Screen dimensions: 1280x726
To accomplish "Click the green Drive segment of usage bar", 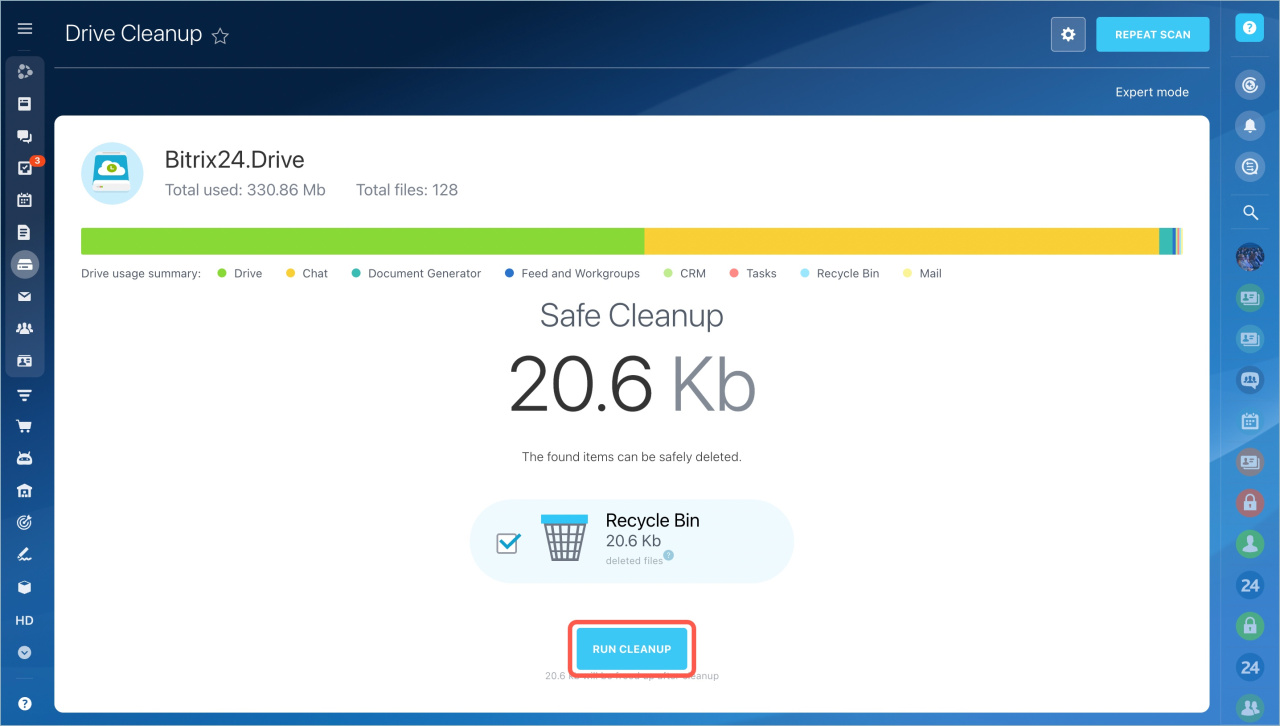I will click(362, 241).
